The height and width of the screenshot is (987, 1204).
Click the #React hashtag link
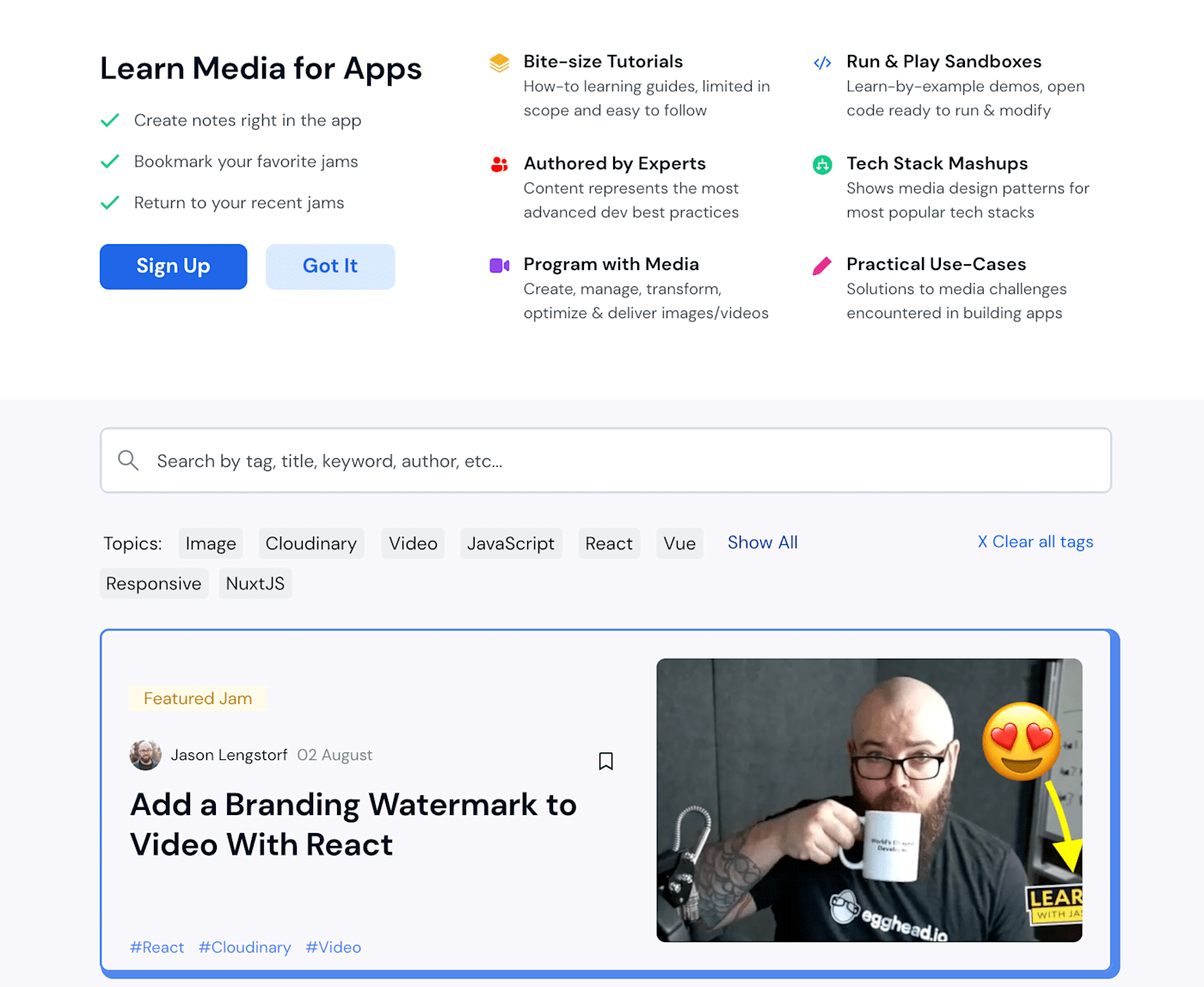157,947
